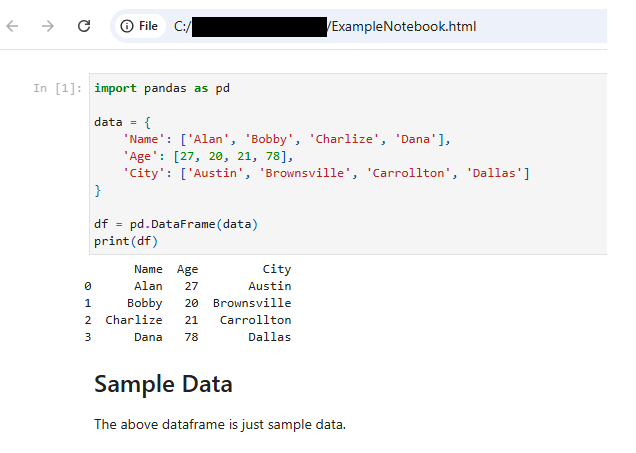The height and width of the screenshot is (453, 636).
Task: Click the 'print(df)' code line
Action: click(126, 241)
